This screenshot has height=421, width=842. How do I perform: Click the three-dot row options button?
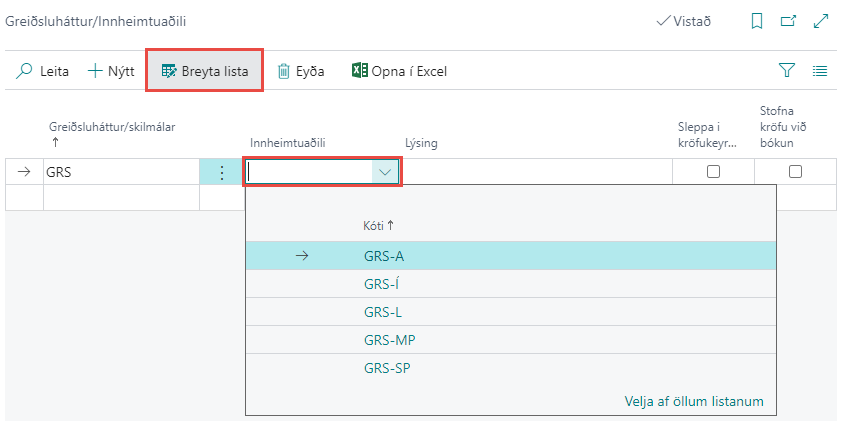click(x=221, y=172)
